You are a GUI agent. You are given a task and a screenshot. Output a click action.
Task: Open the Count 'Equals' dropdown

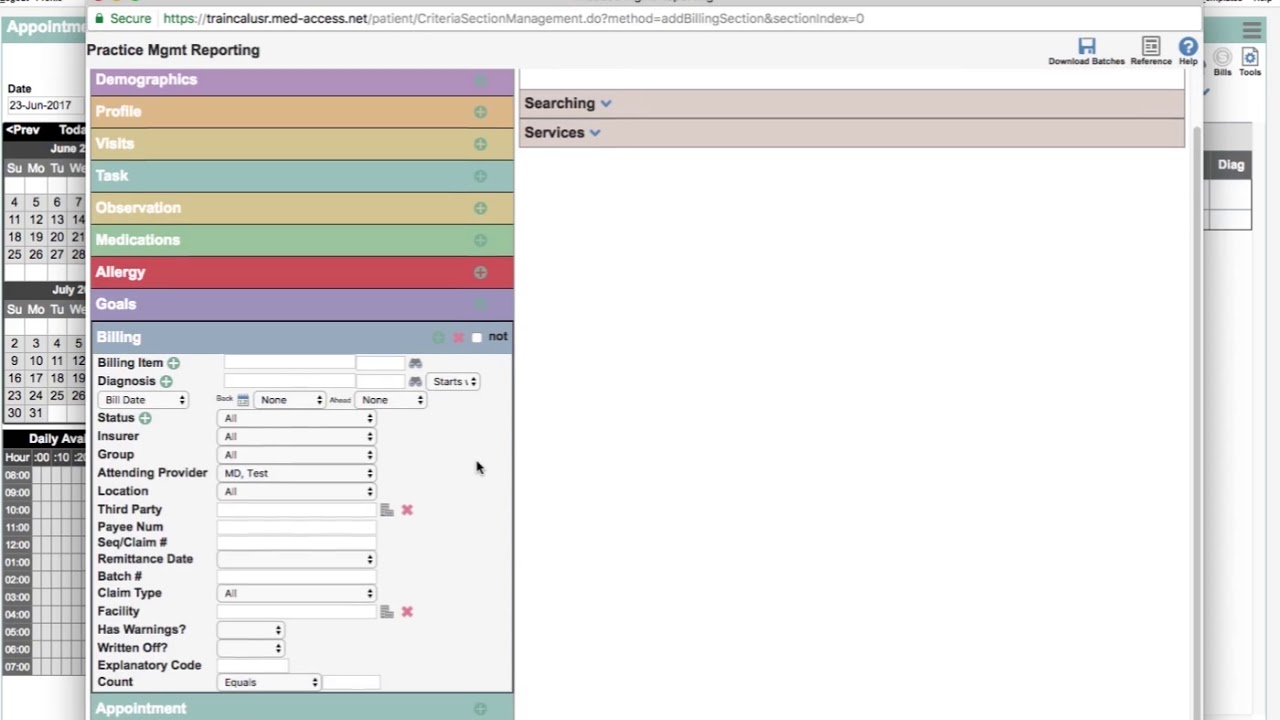[x=268, y=683]
